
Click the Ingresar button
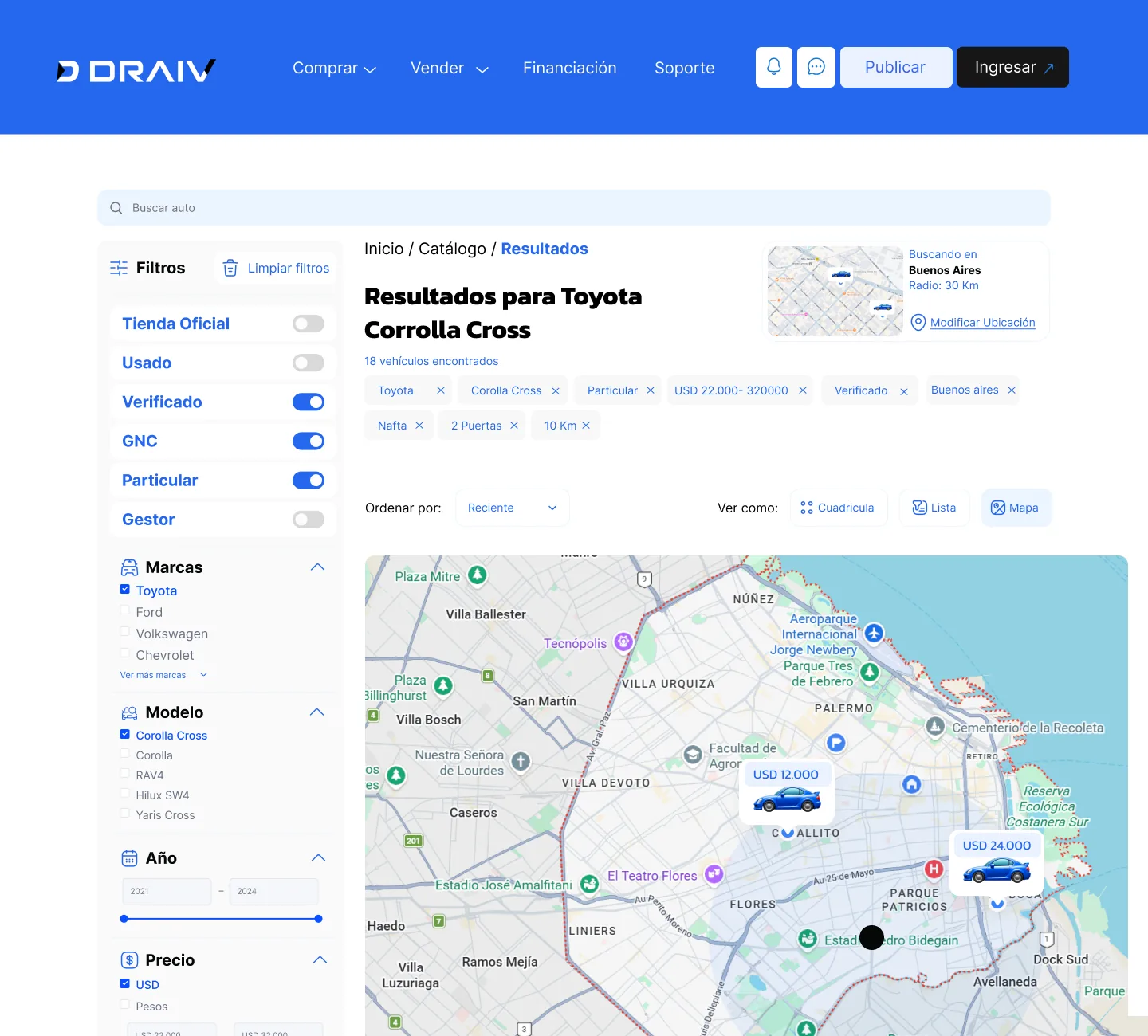pos(1012,67)
